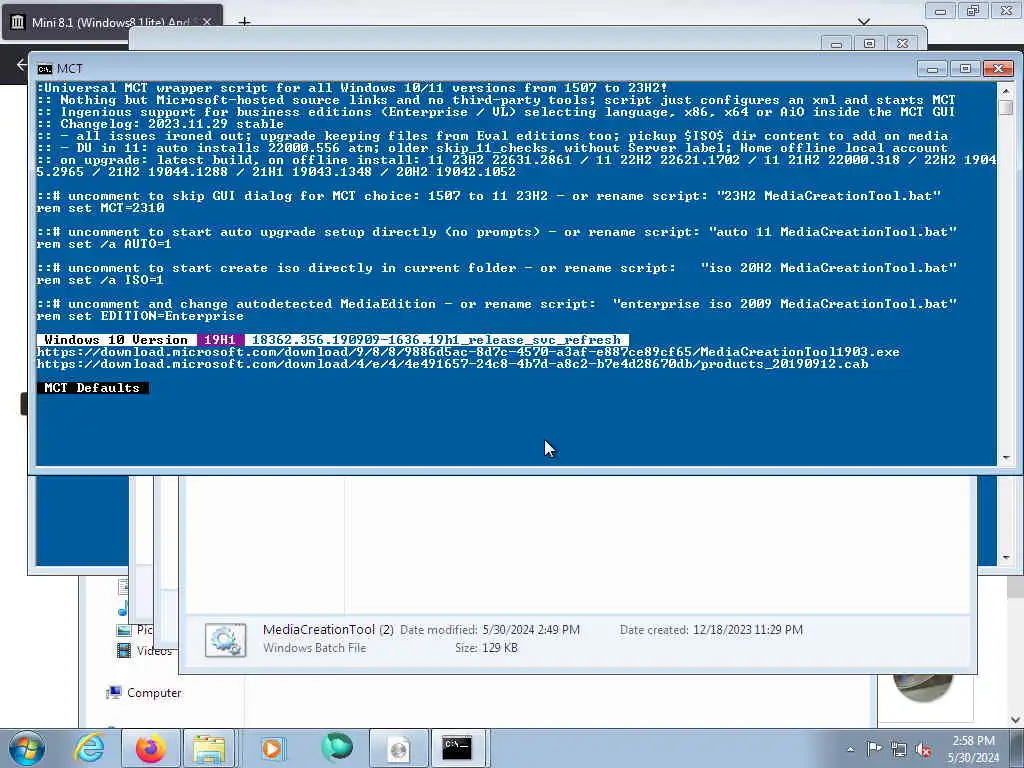Open network tray icon
Viewport: 1024px width, 768px height.
pos(899,750)
